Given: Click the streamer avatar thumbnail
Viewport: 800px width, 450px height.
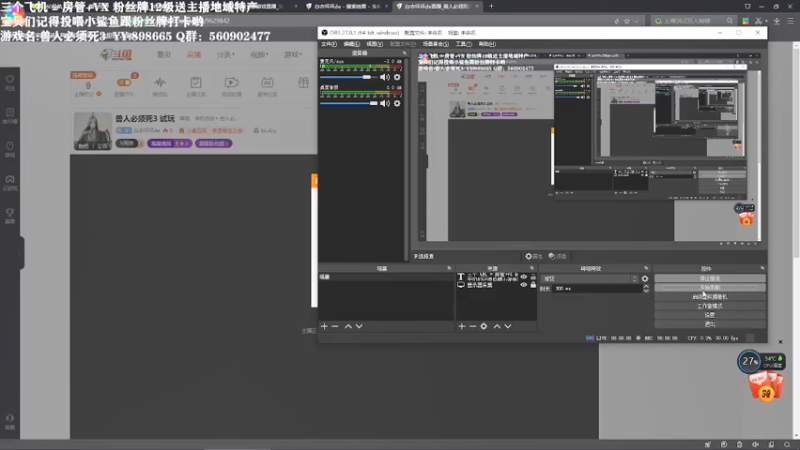Looking at the screenshot, I should pos(92,131).
